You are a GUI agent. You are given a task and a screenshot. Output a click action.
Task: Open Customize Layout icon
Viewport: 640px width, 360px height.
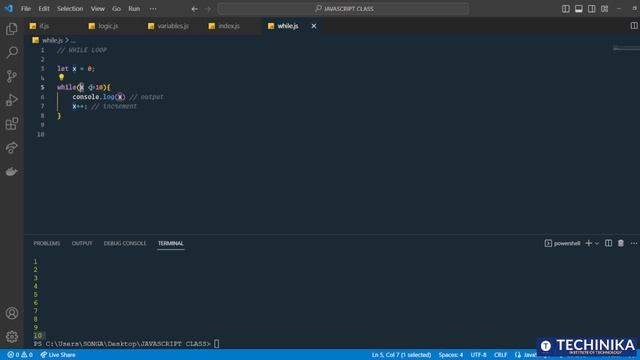tap(604, 9)
